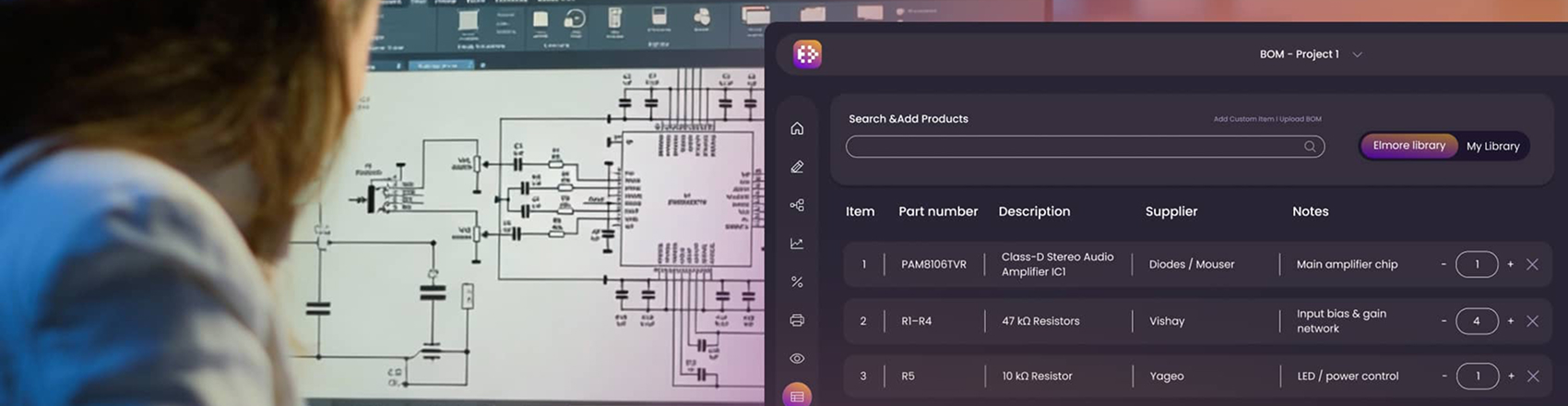Select the percent sidebar icon
The image size is (1568, 406).
(797, 281)
